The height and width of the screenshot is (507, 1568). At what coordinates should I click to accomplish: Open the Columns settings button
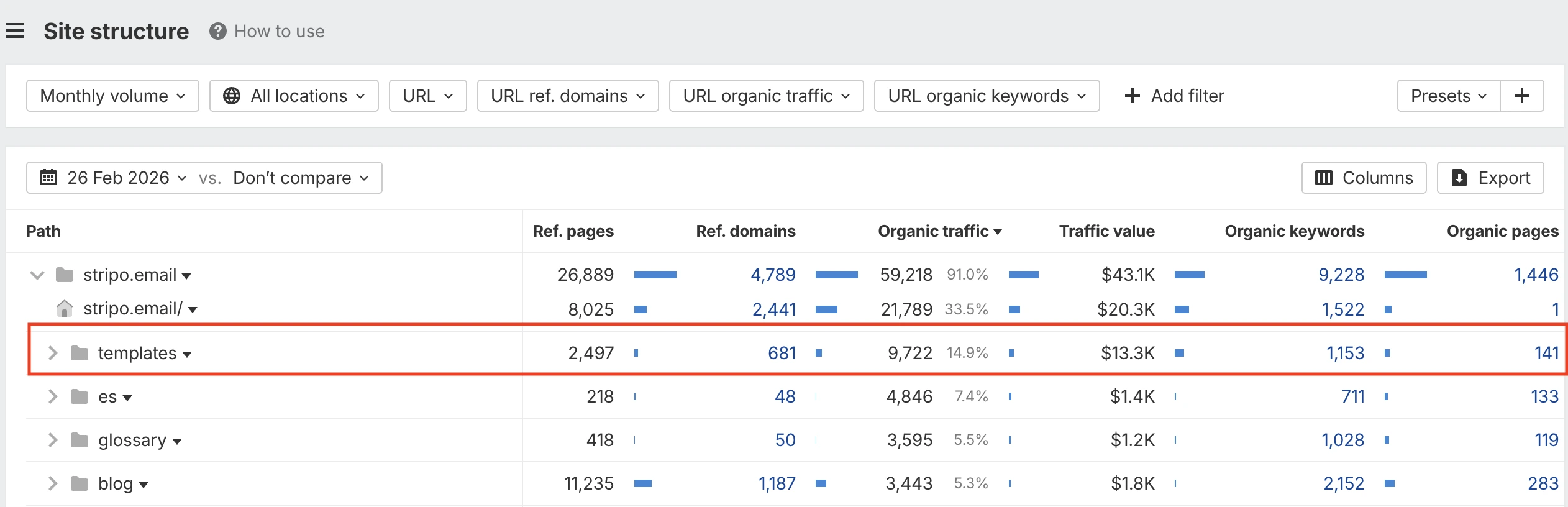pos(1364,178)
